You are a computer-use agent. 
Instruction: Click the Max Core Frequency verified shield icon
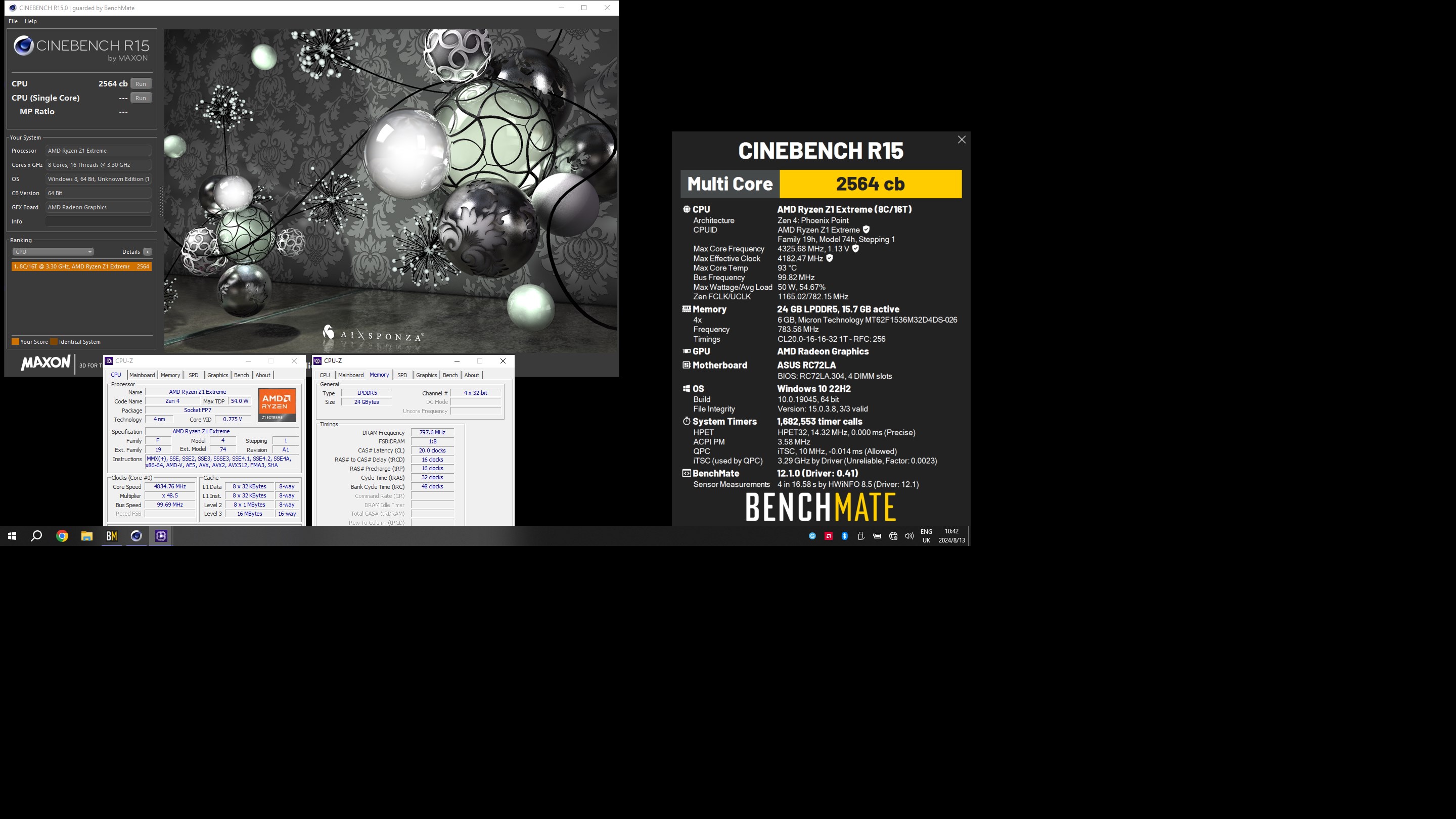pos(855,248)
